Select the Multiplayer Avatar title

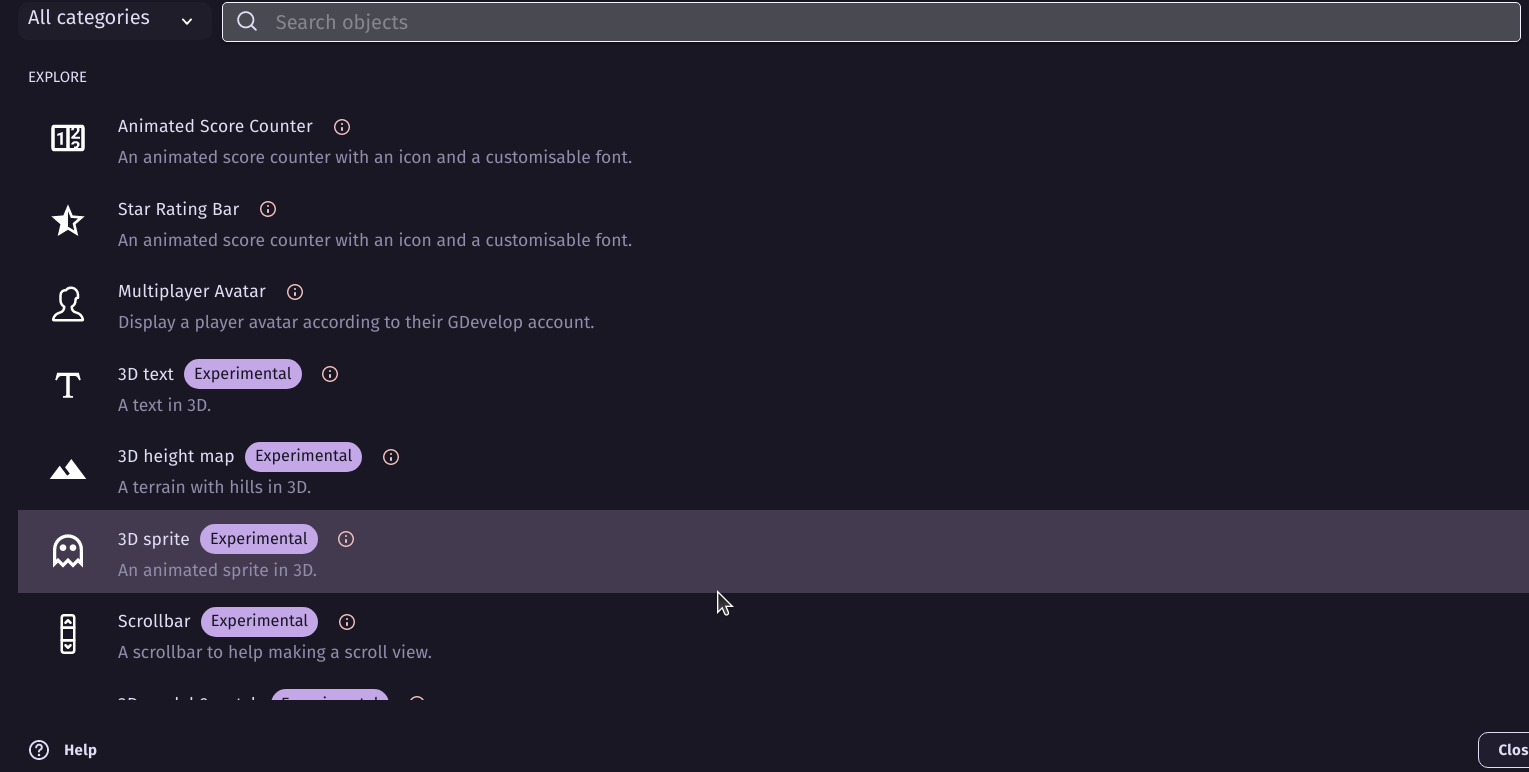click(x=192, y=291)
